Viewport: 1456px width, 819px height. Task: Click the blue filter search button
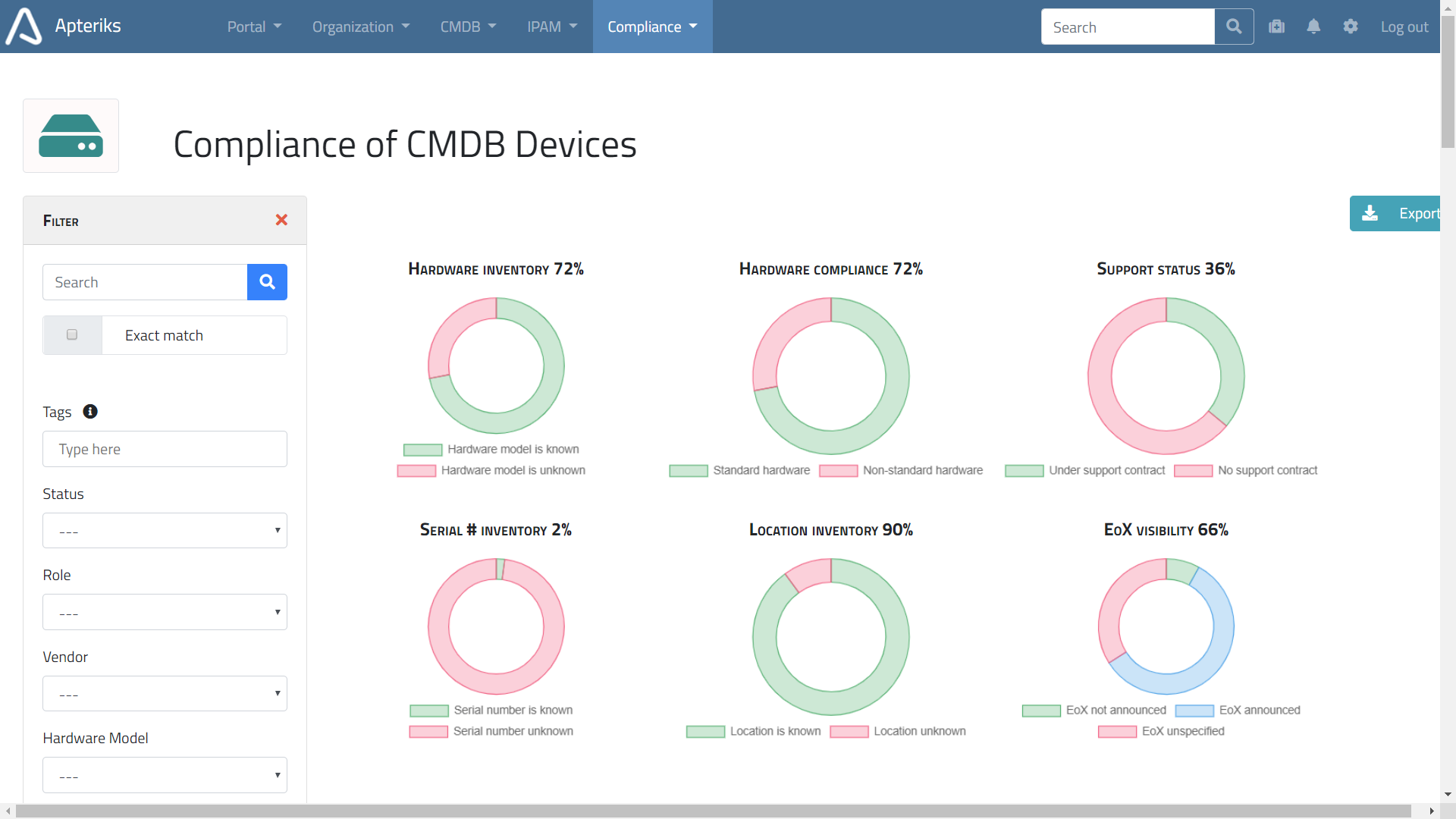(267, 282)
